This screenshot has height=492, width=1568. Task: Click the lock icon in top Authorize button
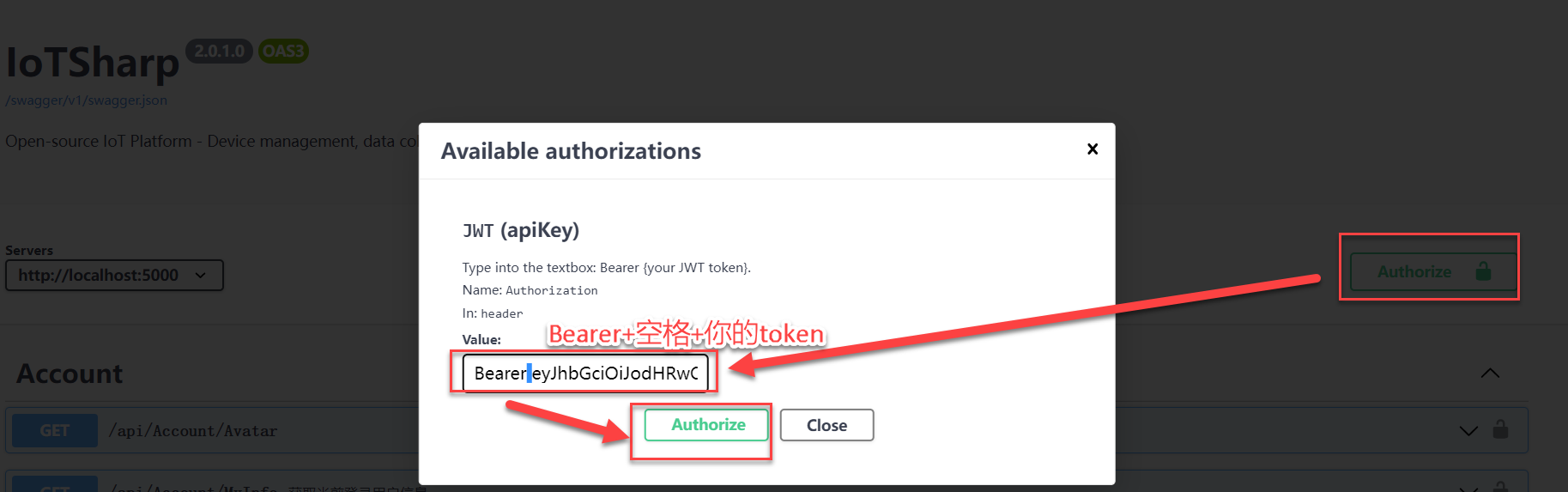1483,271
